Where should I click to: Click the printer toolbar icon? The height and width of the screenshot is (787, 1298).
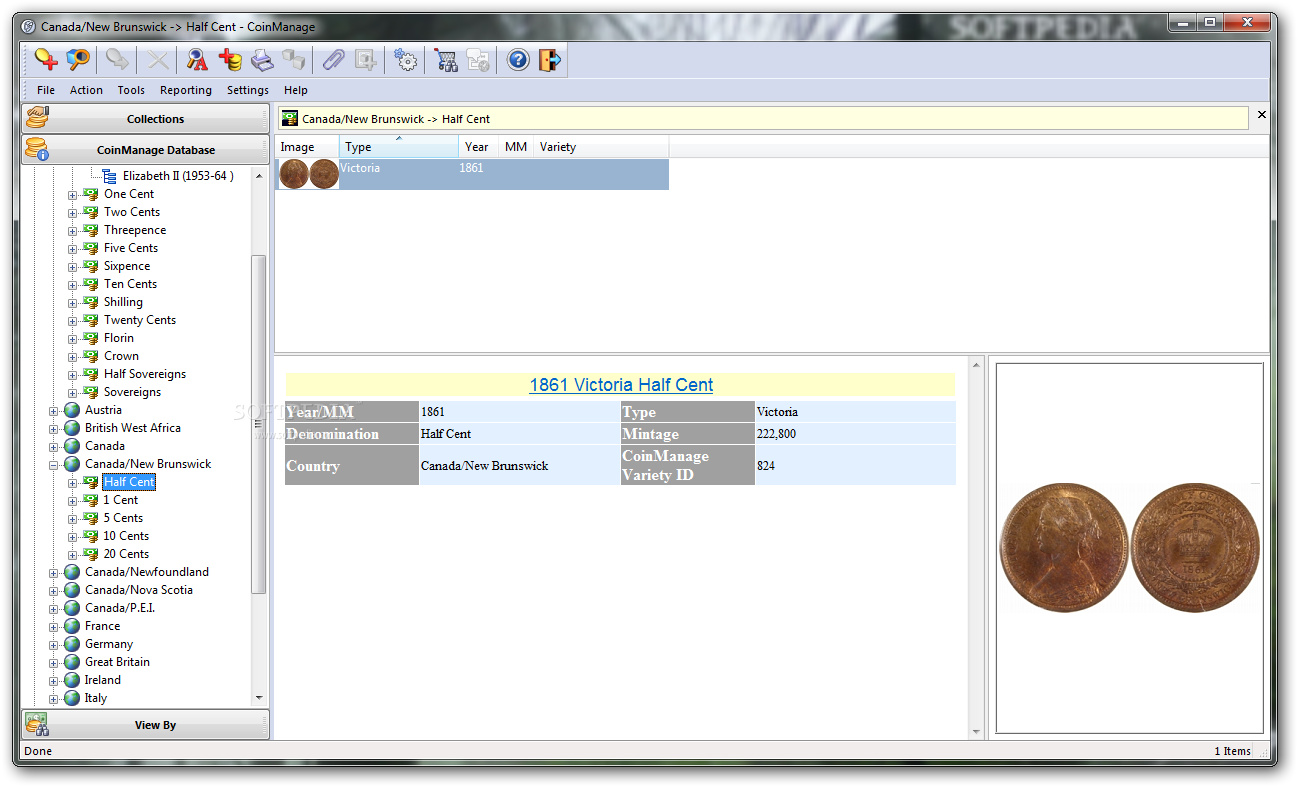coord(262,60)
